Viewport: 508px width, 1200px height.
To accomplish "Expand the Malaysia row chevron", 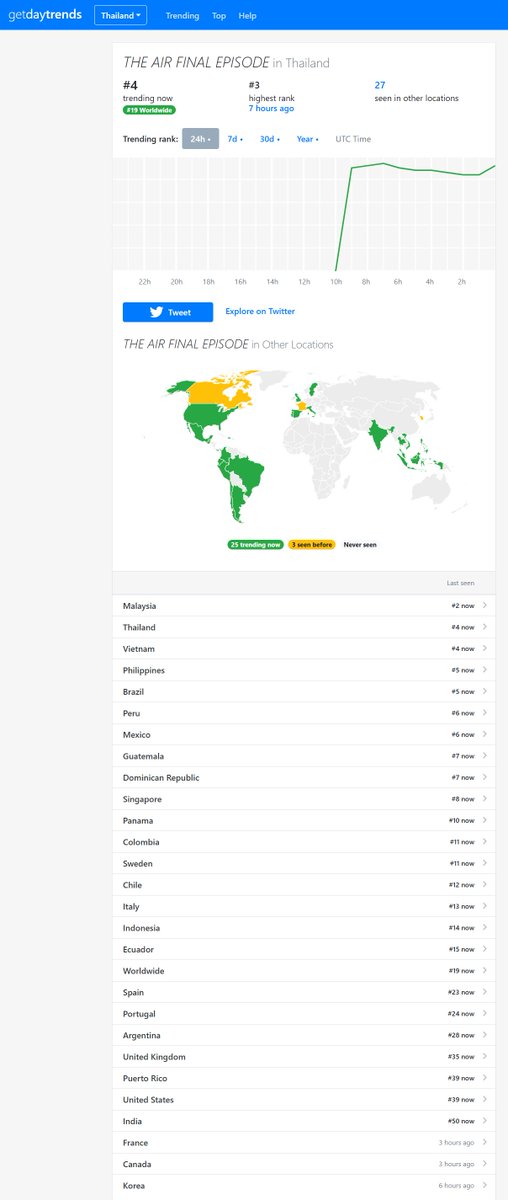I will tap(484, 606).
